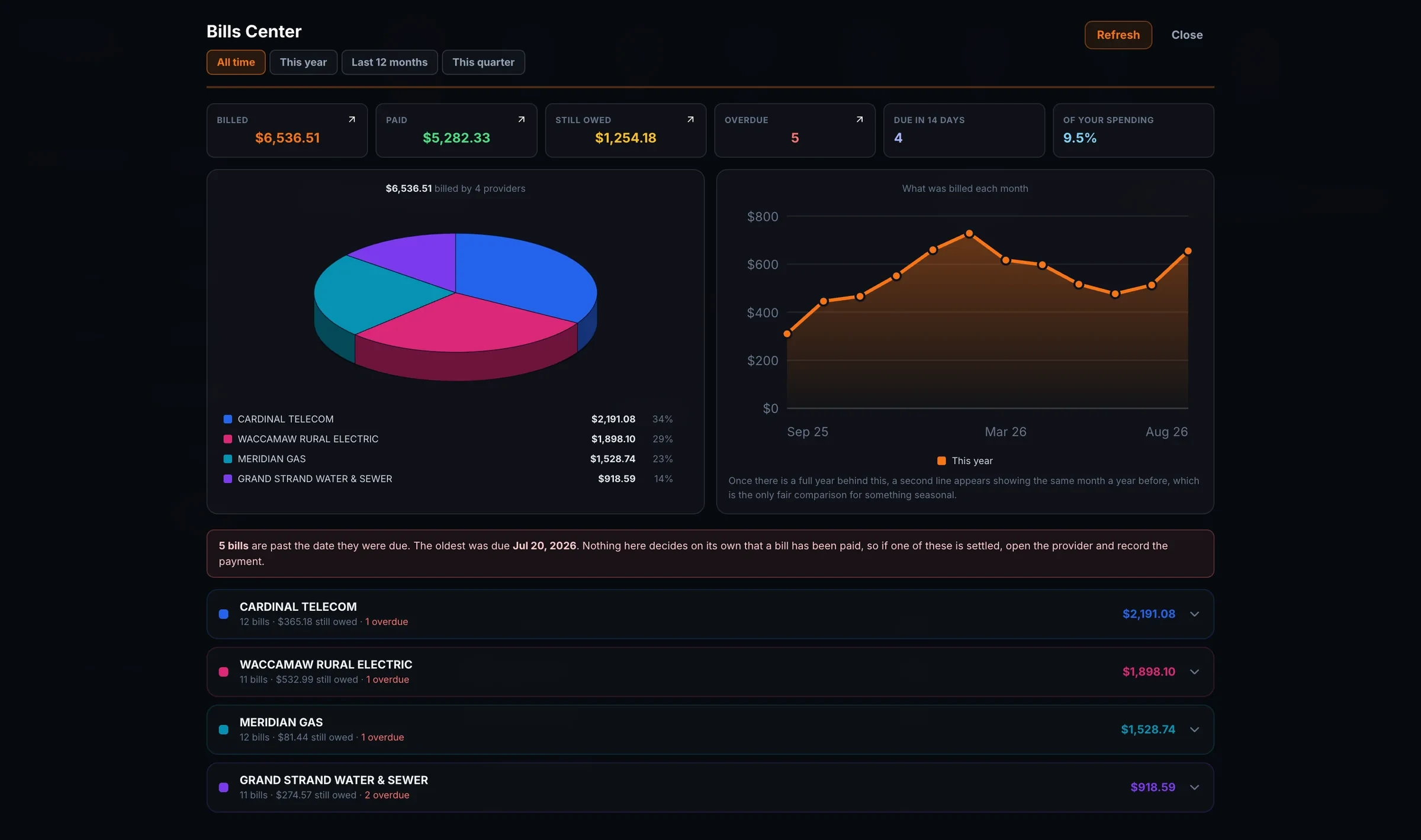Viewport: 1421px width, 840px height.
Task: Click the Due in 14 days card
Action: click(964, 130)
